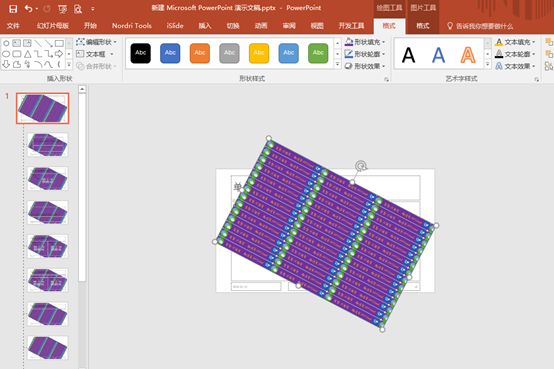The height and width of the screenshot is (369, 554).
Task: Apply the orange Abc shape style
Action: point(200,53)
